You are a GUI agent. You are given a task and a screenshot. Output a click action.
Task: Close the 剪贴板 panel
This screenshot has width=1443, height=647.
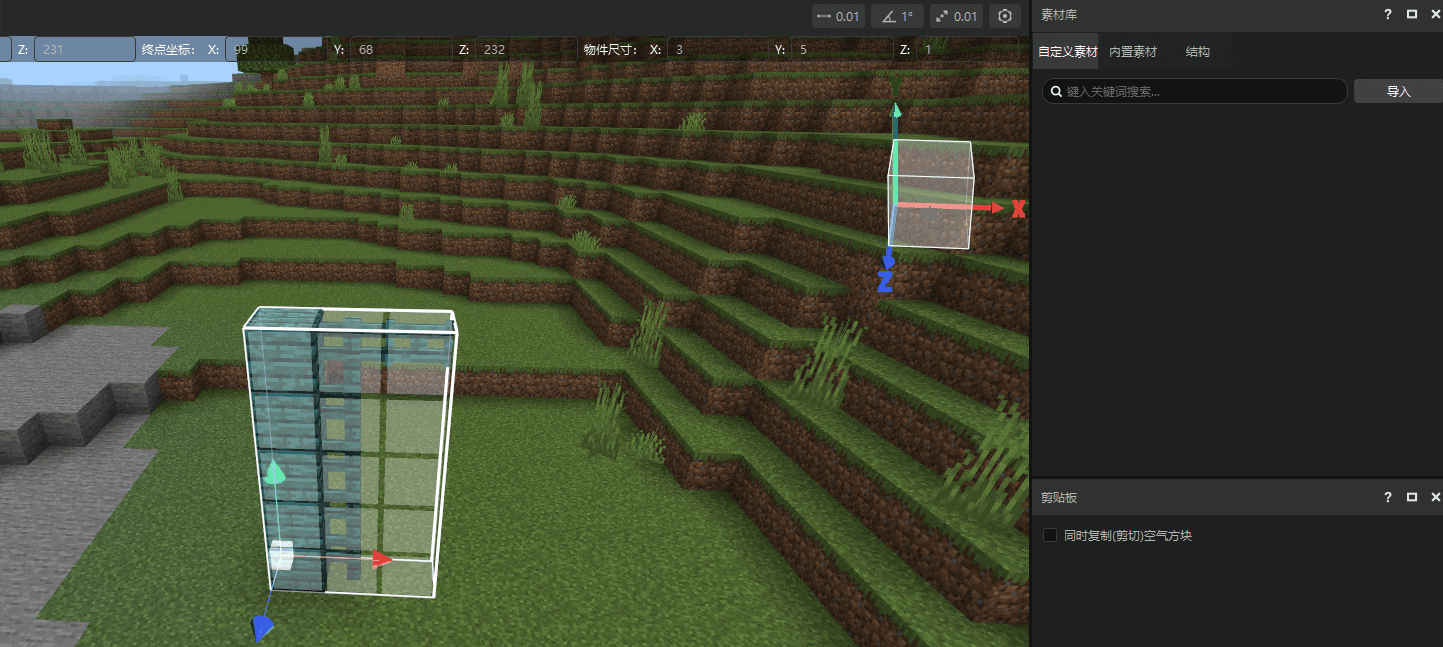point(1434,497)
